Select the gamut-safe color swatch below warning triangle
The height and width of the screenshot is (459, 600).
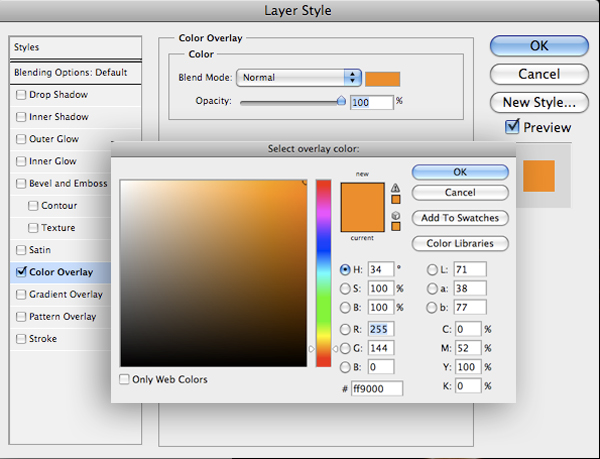pyautogui.click(x=396, y=200)
